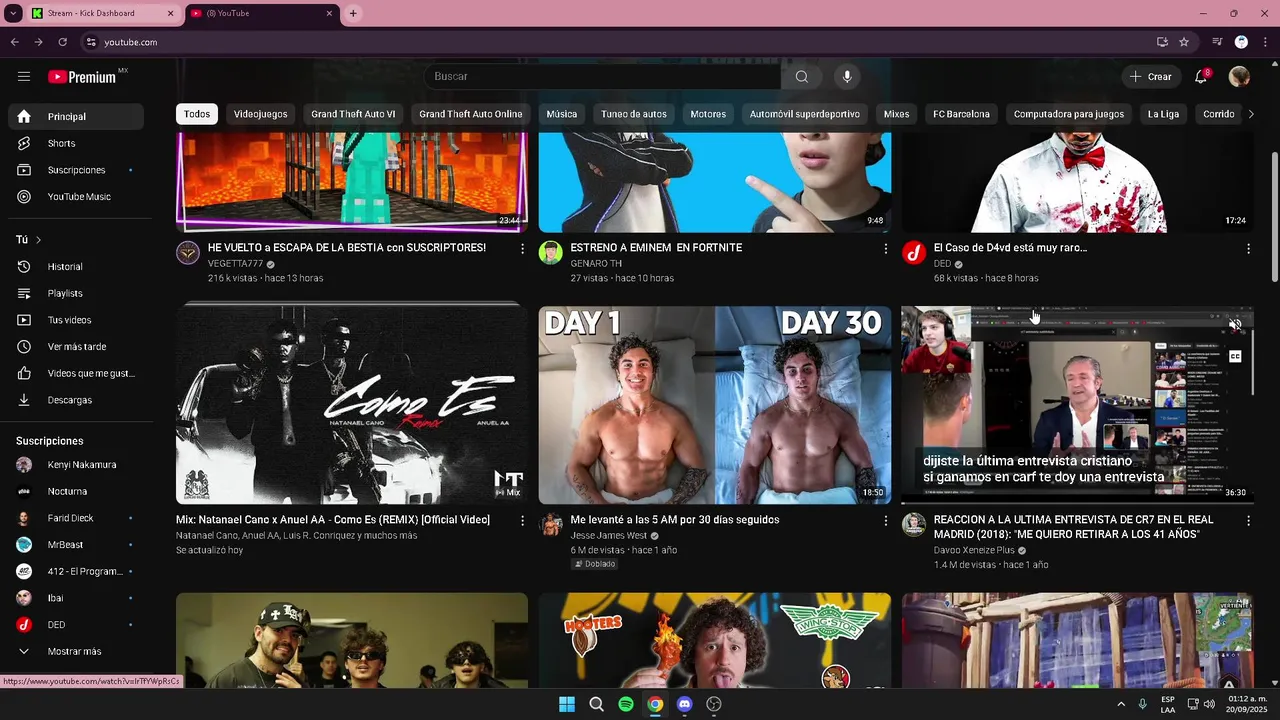
Task: Open Tus videos in the sidebar
Action: tap(76, 320)
